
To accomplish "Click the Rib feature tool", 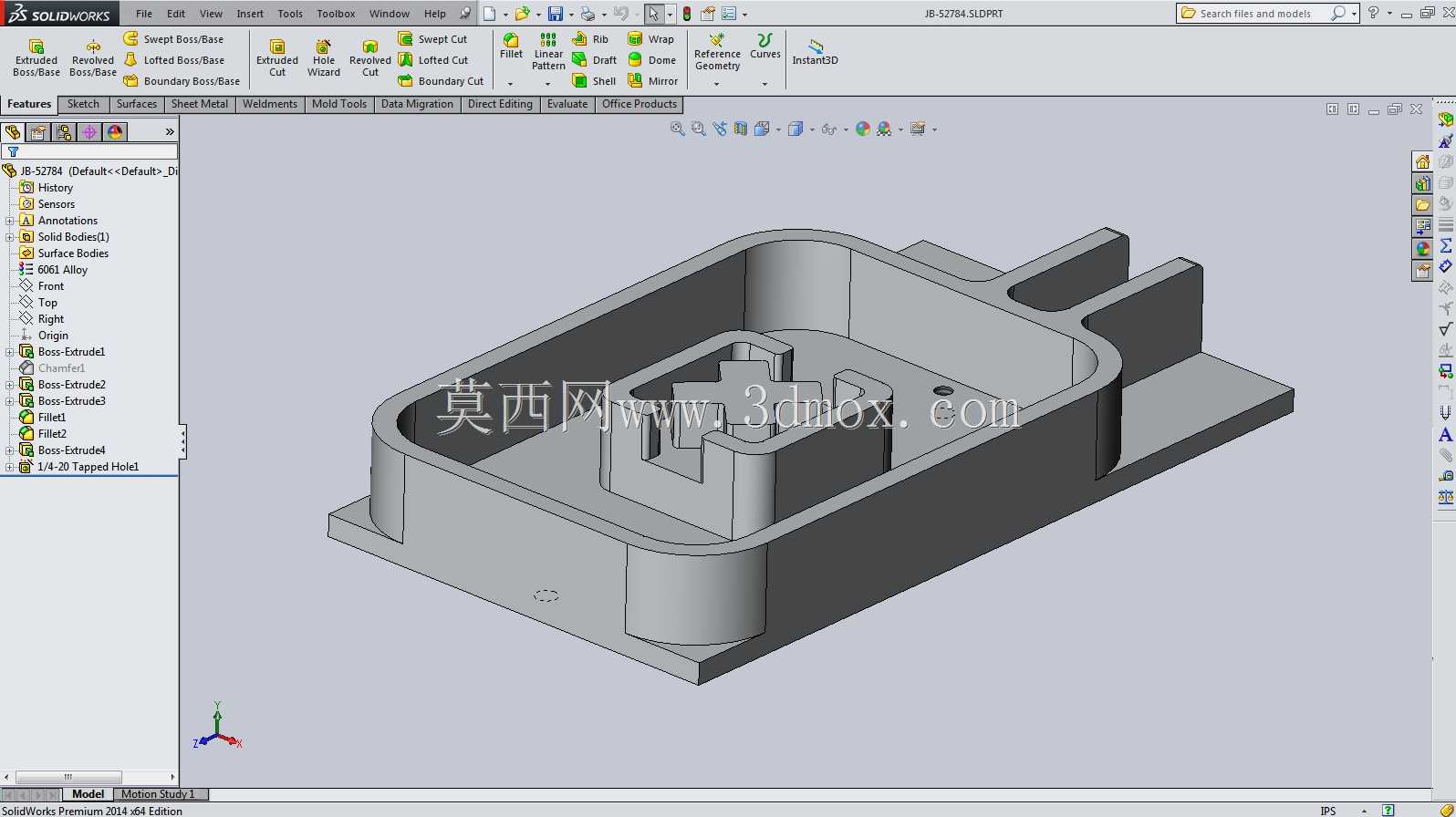I will pos(590,39).
